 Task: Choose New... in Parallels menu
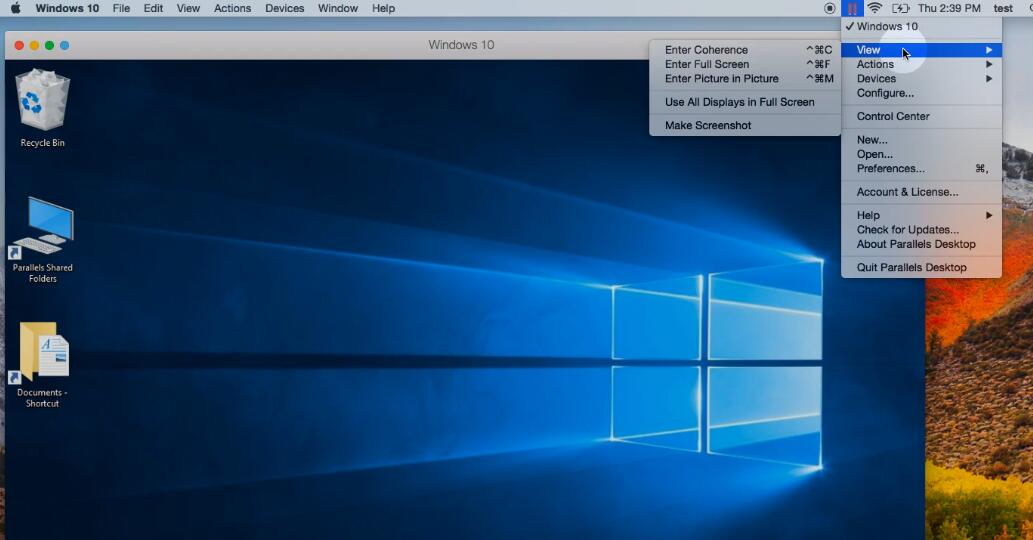(x=922, y=140)
